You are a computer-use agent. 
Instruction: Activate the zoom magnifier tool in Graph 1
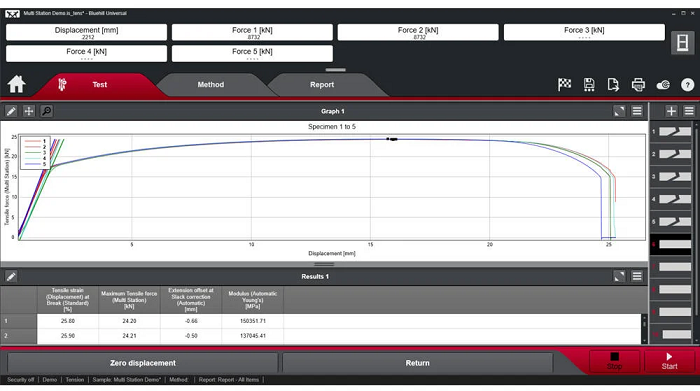(x=46, y=111)
